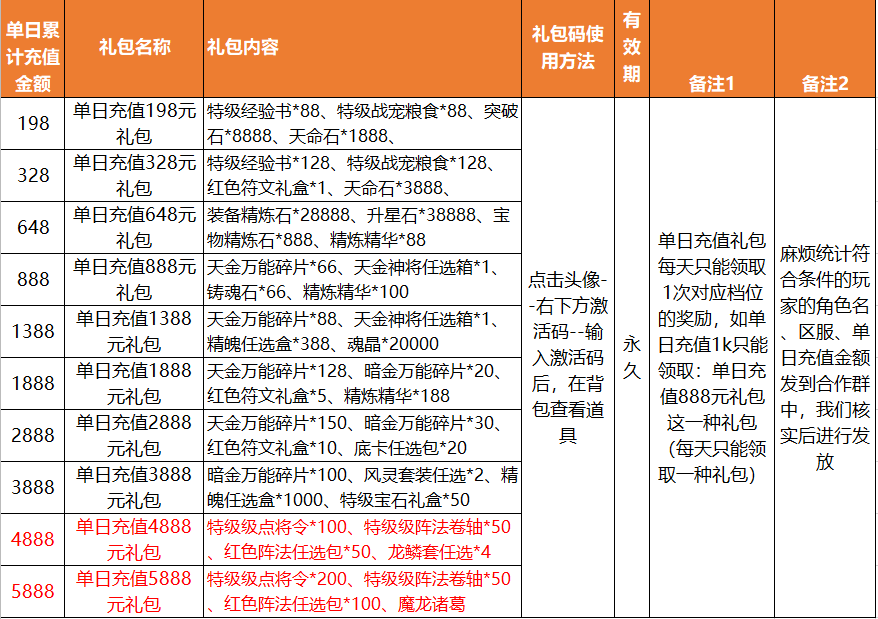
Task: Click the note text starting '麻烦统计符合条件的玩家'
Action: pos(825,357)
